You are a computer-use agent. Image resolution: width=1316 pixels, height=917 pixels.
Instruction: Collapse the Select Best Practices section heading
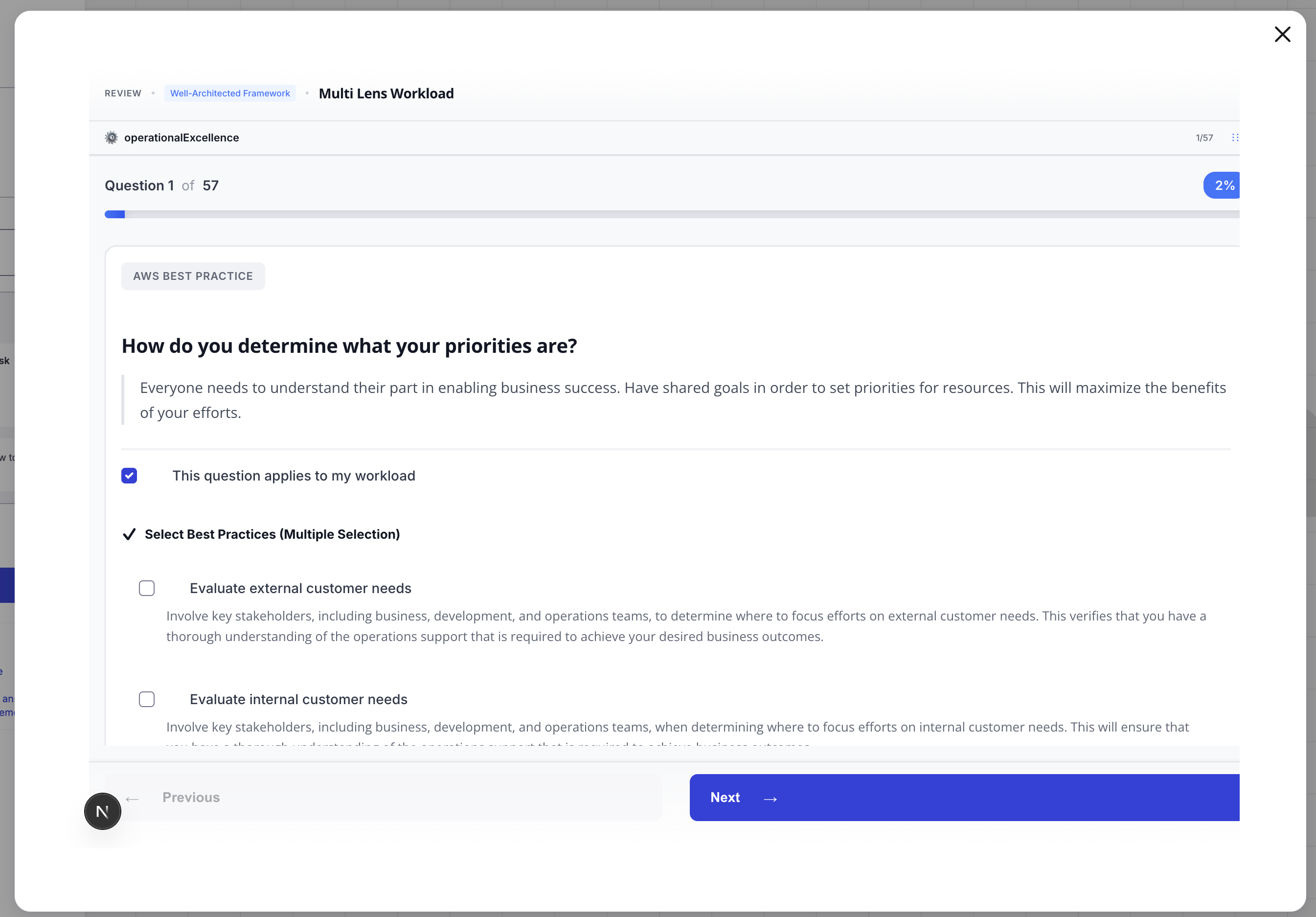pyautogui.click(x=272, y=534)
